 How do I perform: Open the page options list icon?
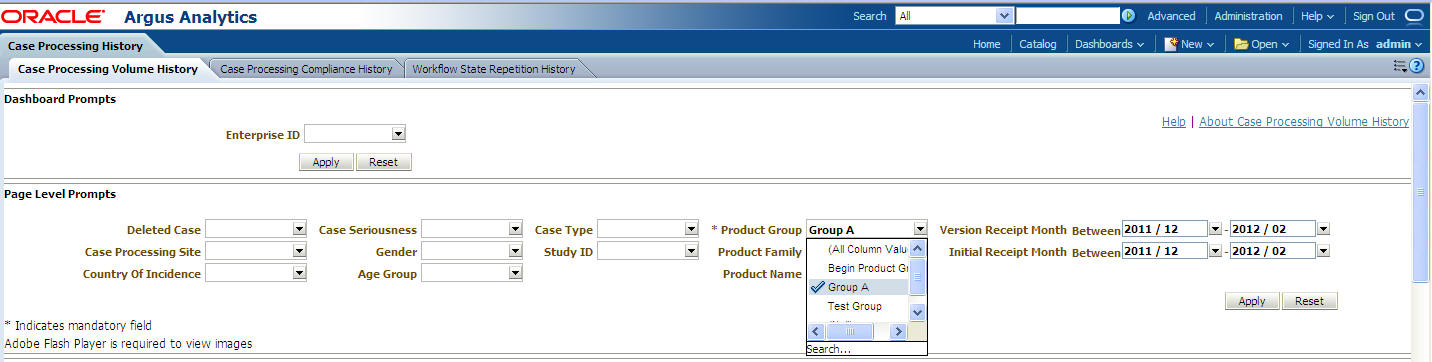pos(1400,66)
